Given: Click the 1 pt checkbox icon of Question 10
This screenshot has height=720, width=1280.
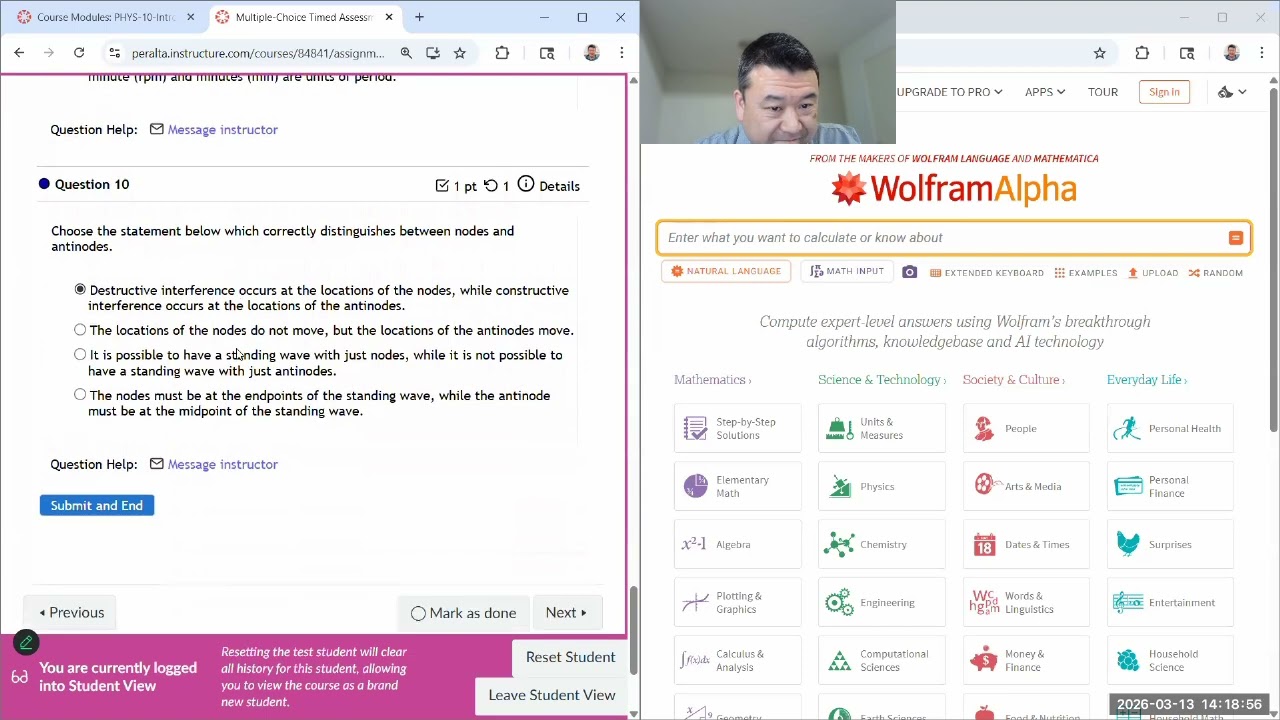Looking at the screenshot, I should point(442,185).
